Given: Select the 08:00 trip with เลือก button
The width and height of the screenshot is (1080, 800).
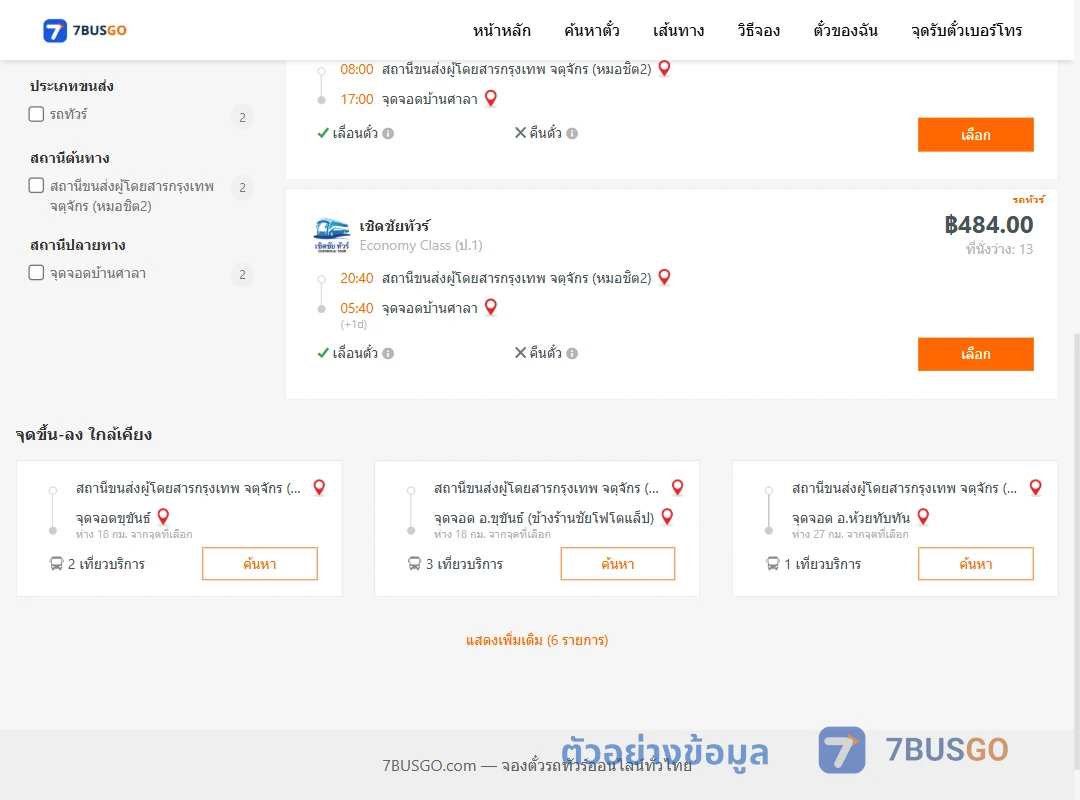Looking at the screenshot, I should (x=975, y=134).
